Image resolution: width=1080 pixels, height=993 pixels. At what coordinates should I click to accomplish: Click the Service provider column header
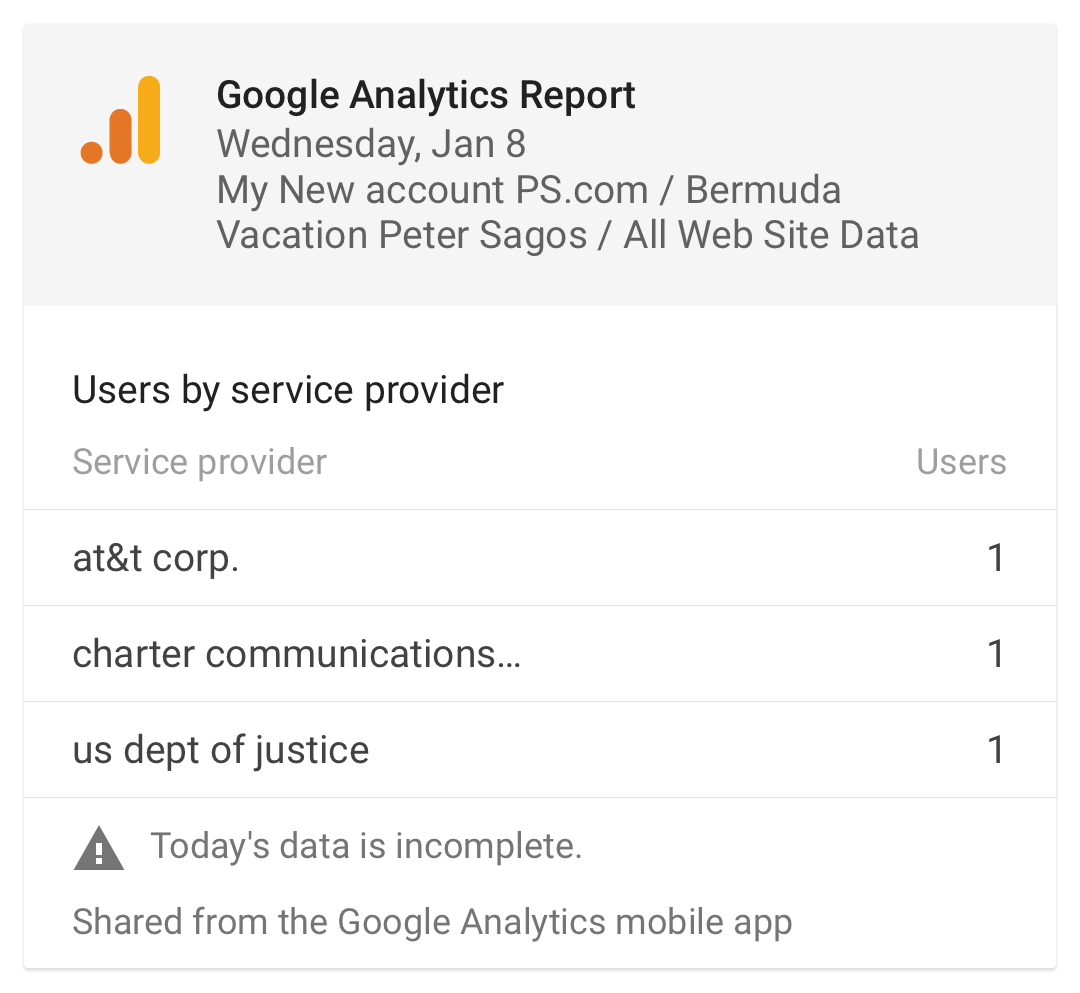pyautogui.click(x=200, y=462)
